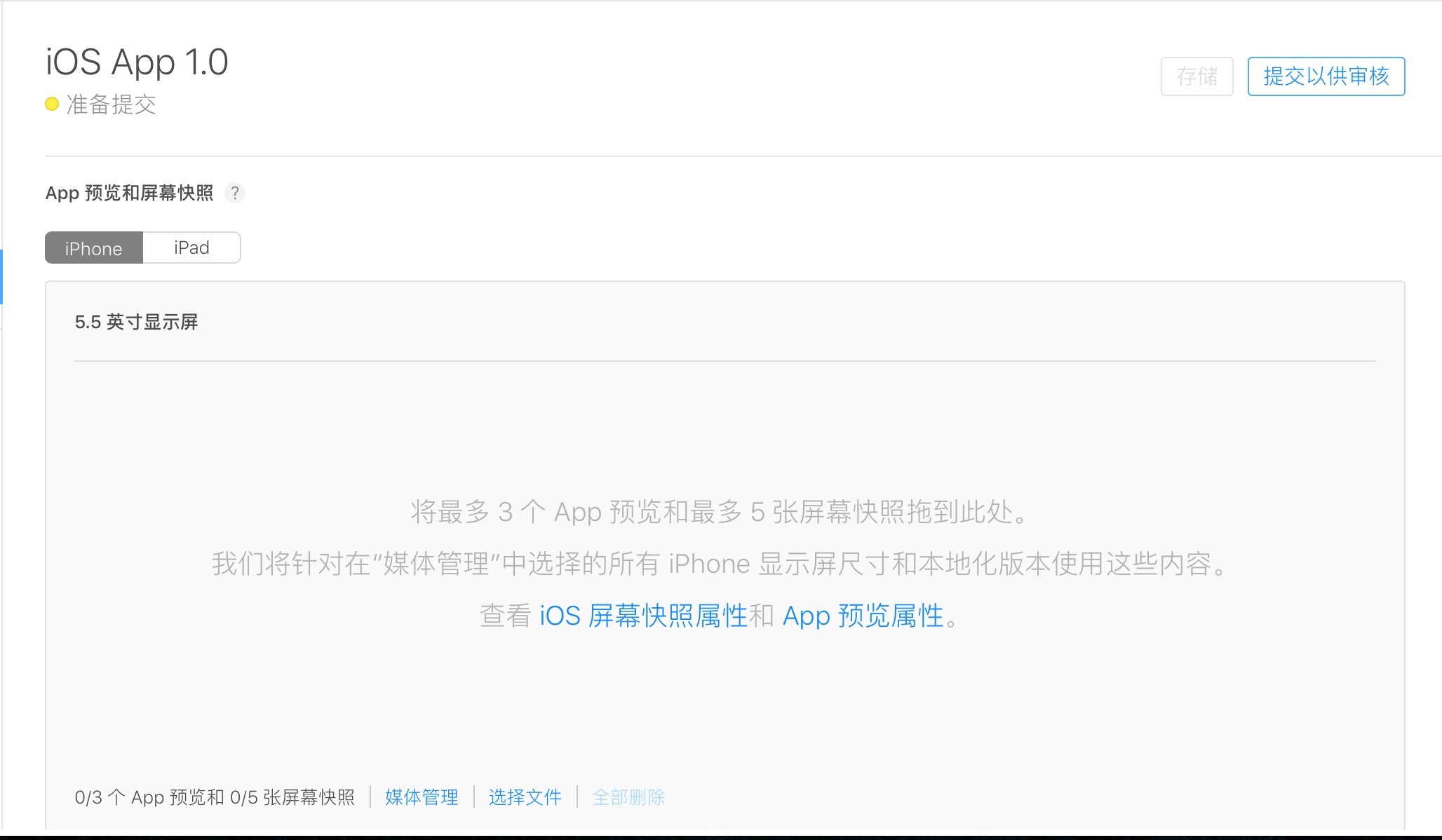The height and width of the screenshot is (840, 1442).
Task: Click the question mark help icon
Action: pyautogui.click(x=235, y=193)
